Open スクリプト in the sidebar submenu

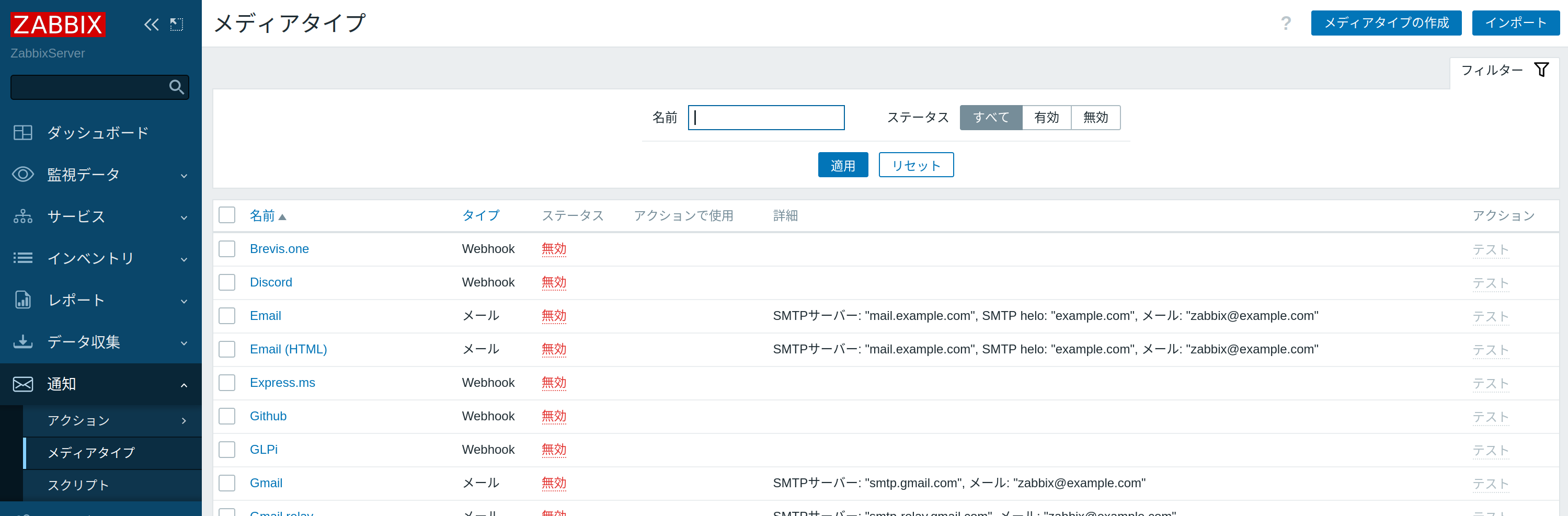point(78,485)
